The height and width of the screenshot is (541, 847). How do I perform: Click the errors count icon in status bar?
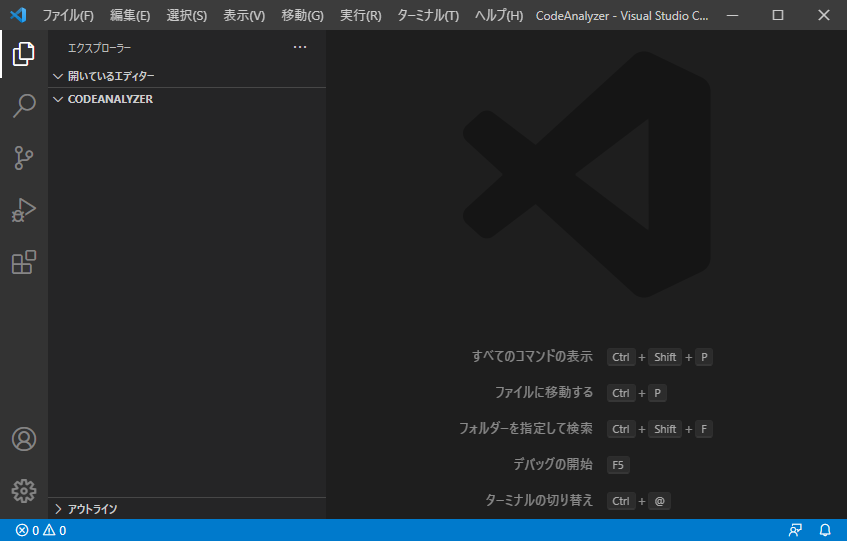pyautogui.click(x=22, y=530)
